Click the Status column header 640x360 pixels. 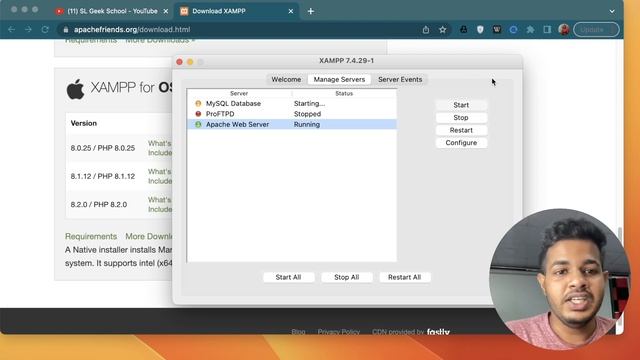coord(344,93)
